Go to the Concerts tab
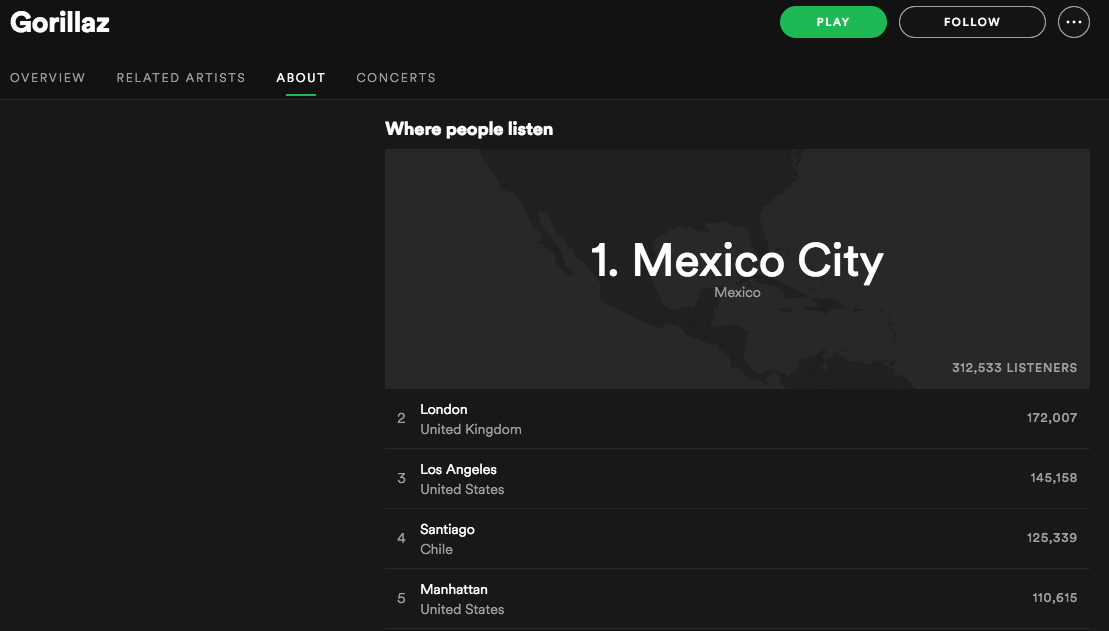 click(x=396, y=78)
